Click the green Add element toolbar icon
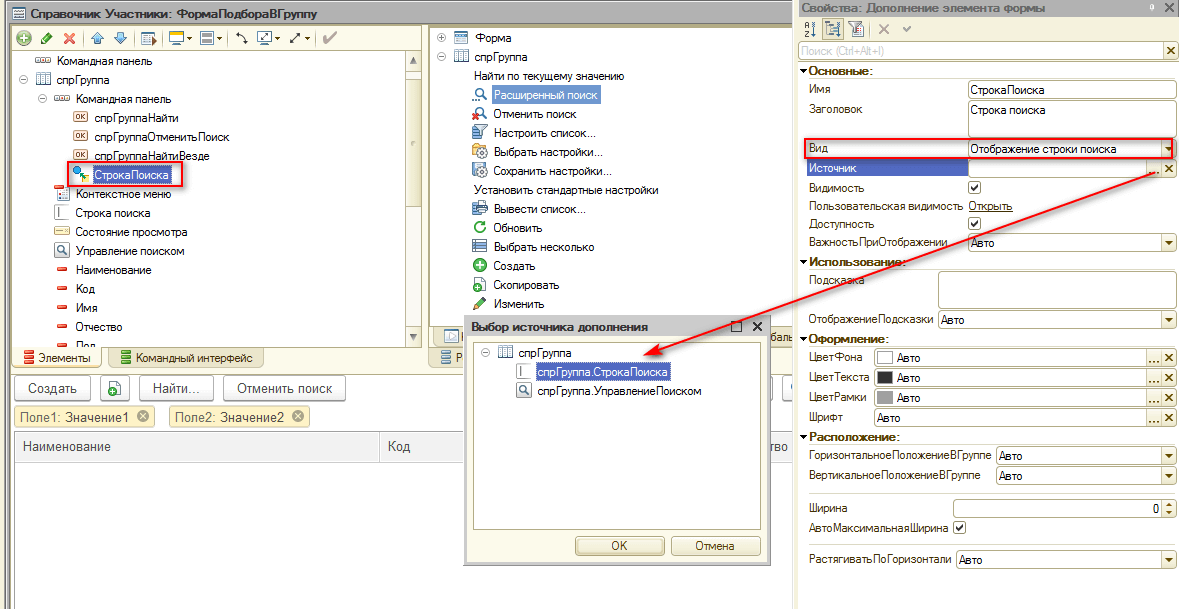1179x609 pixels. pyautogui.click(x=24, y=39)
